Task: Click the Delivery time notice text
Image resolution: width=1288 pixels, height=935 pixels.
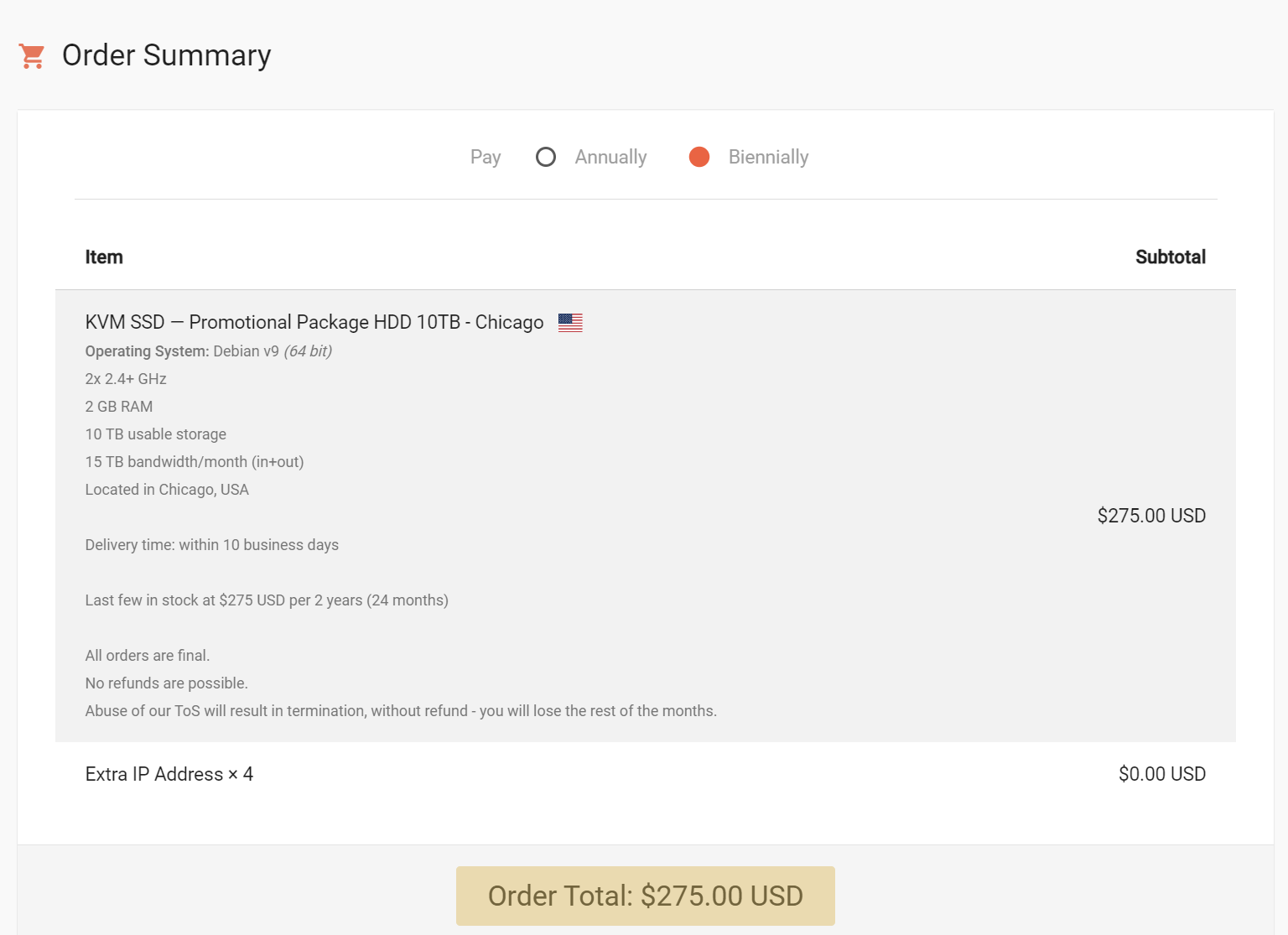Action: coord(211,545)
